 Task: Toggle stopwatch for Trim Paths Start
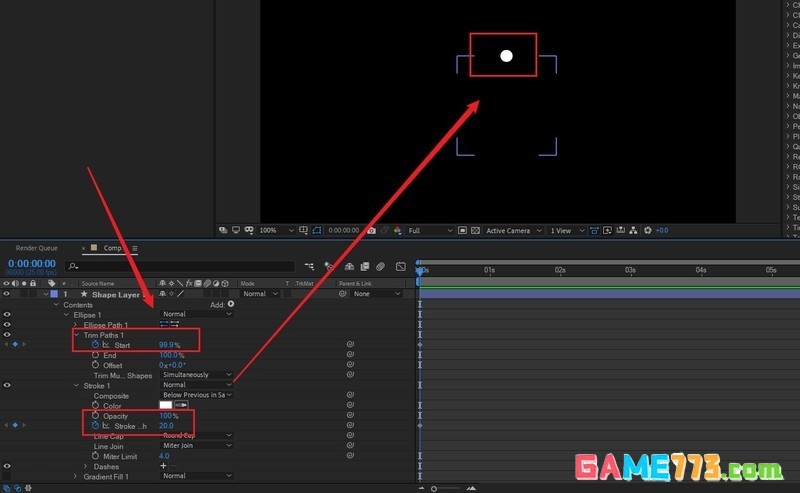96,345
